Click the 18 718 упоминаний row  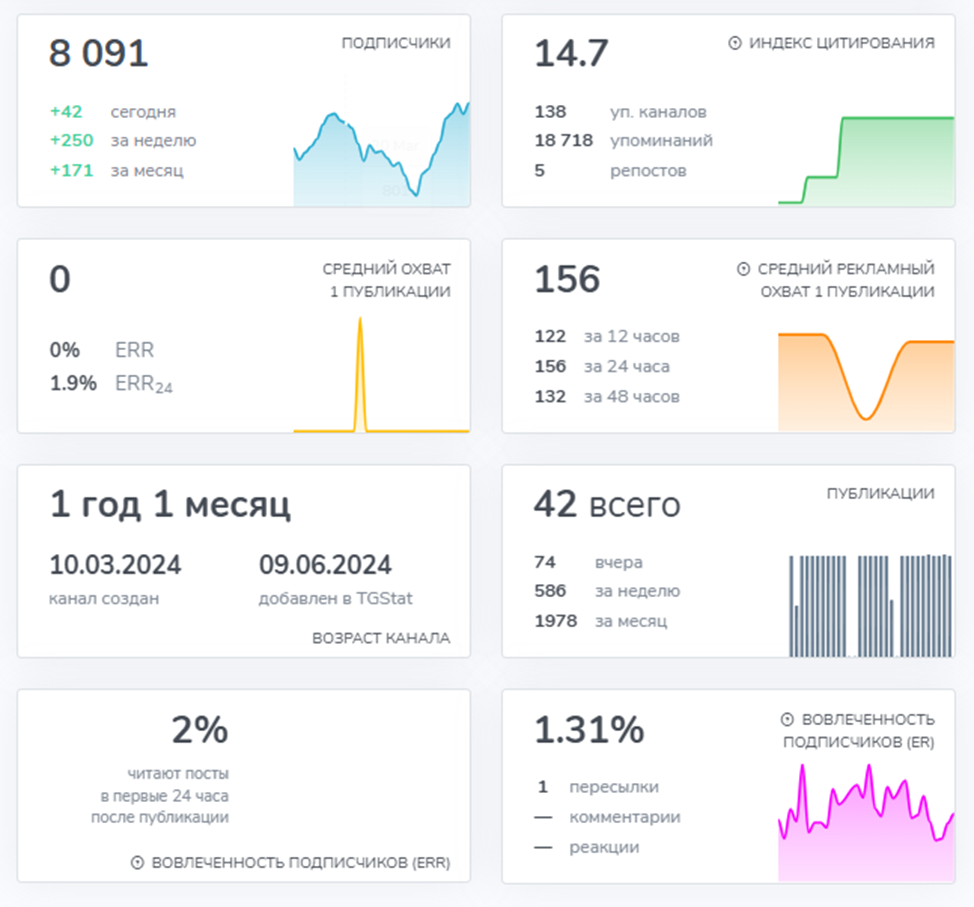(x=623, y=141)
